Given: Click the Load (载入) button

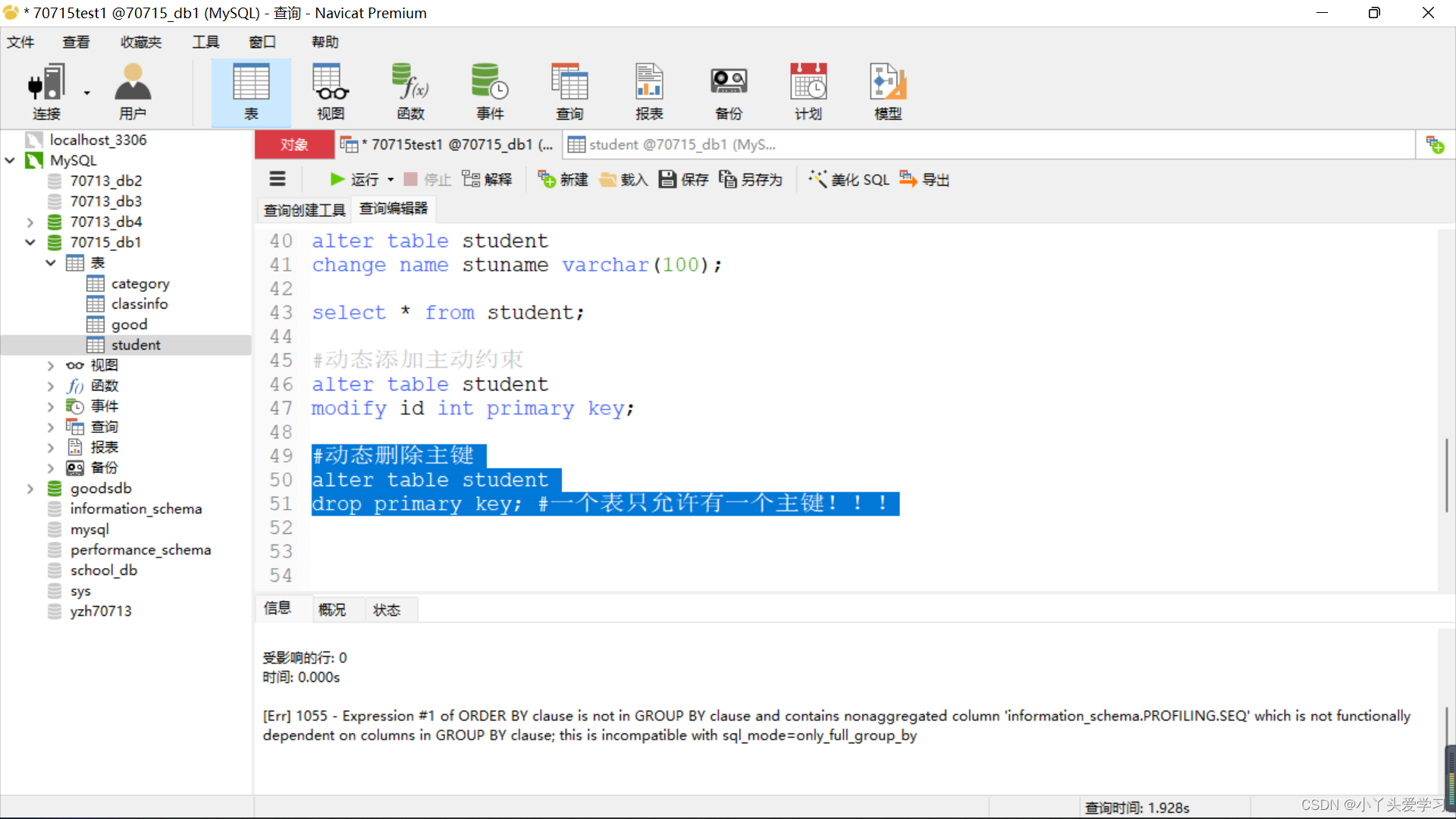Looking at the screenshot, I should [x=623, y=180].
